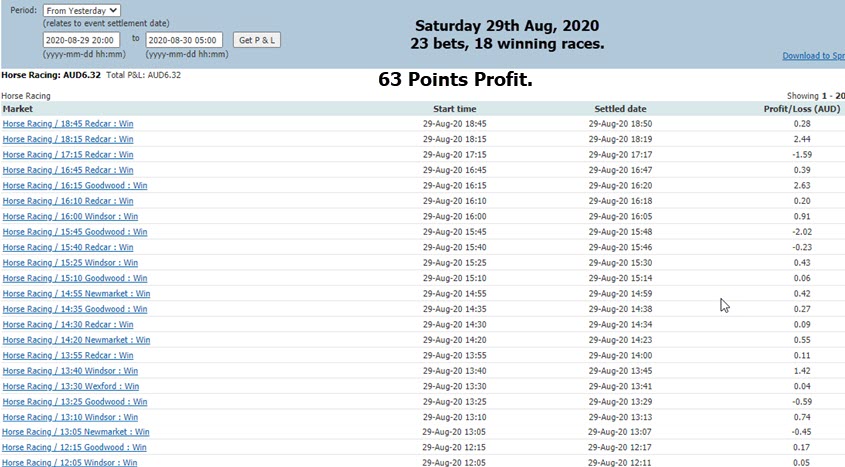Click the Start time column header

coord(454,109)
